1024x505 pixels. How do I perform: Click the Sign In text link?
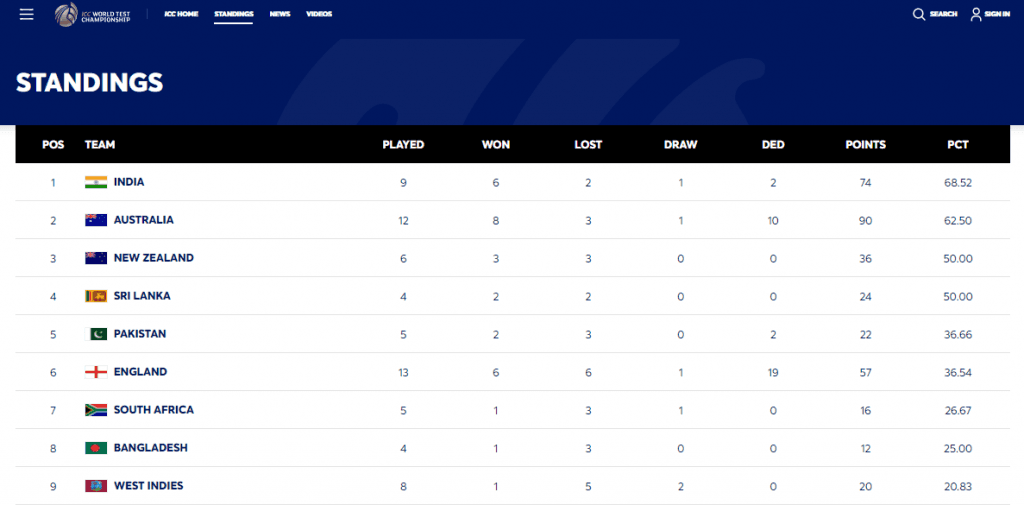coord(997,14)
